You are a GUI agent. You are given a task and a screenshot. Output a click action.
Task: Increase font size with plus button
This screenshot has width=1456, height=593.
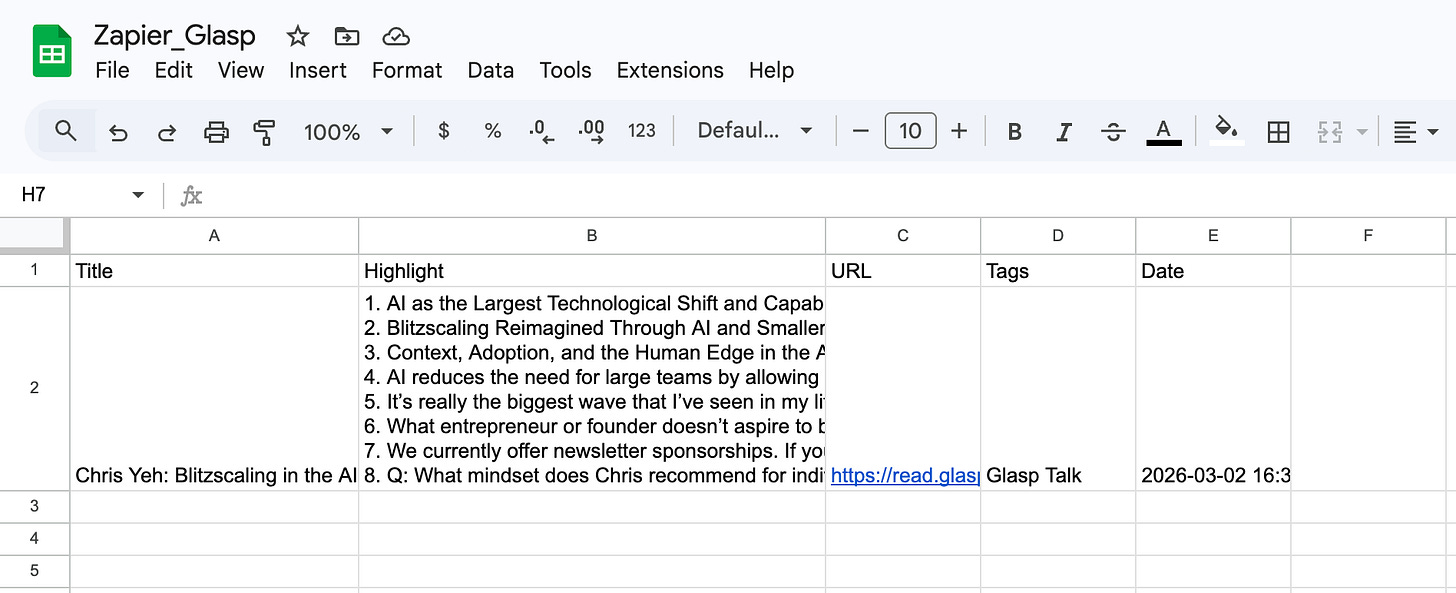tap(959, 131)
